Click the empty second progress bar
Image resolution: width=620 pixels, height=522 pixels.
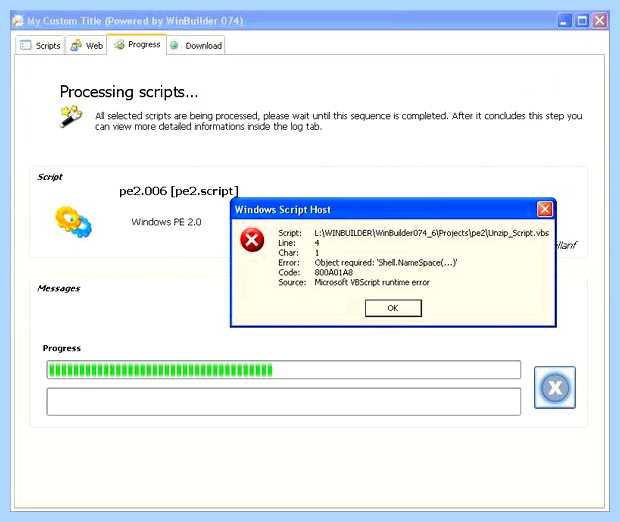[284, 402]
